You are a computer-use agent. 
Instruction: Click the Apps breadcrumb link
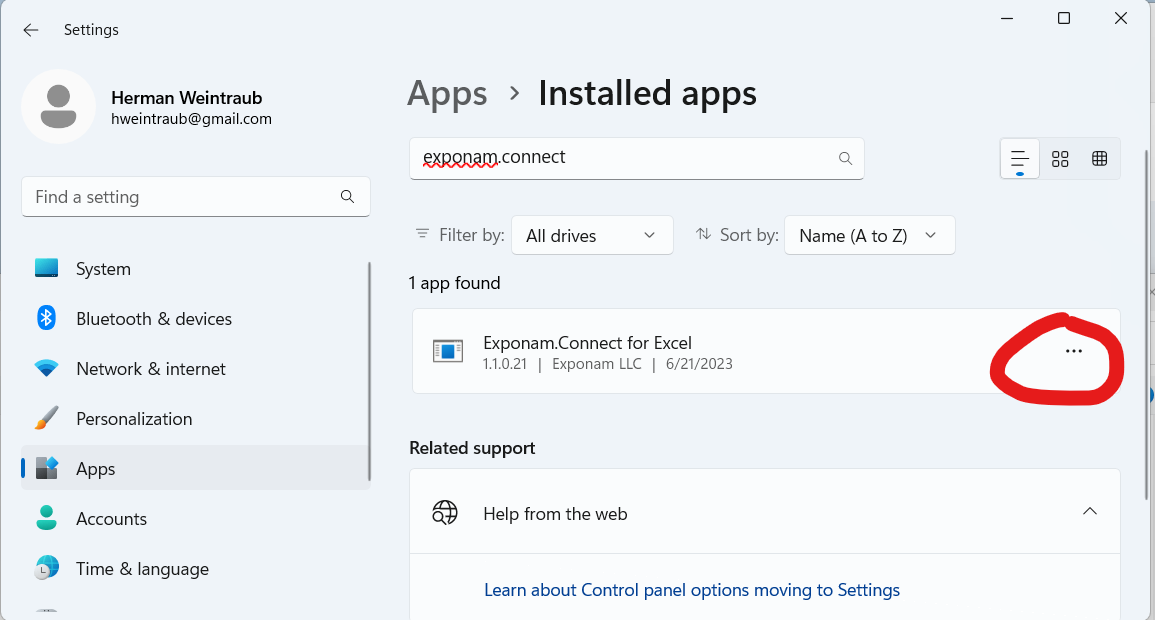coord(447,94)
